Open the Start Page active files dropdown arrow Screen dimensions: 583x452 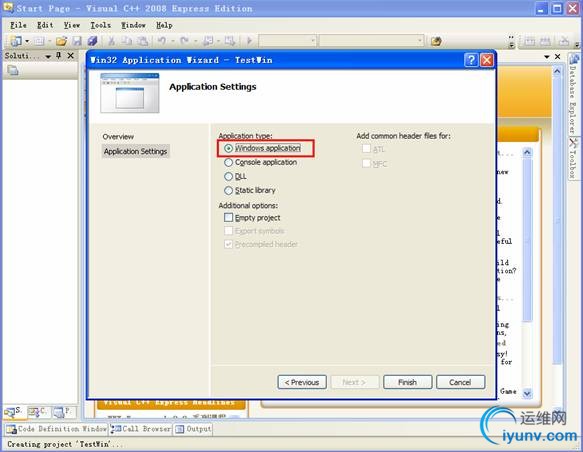(547, 56)
